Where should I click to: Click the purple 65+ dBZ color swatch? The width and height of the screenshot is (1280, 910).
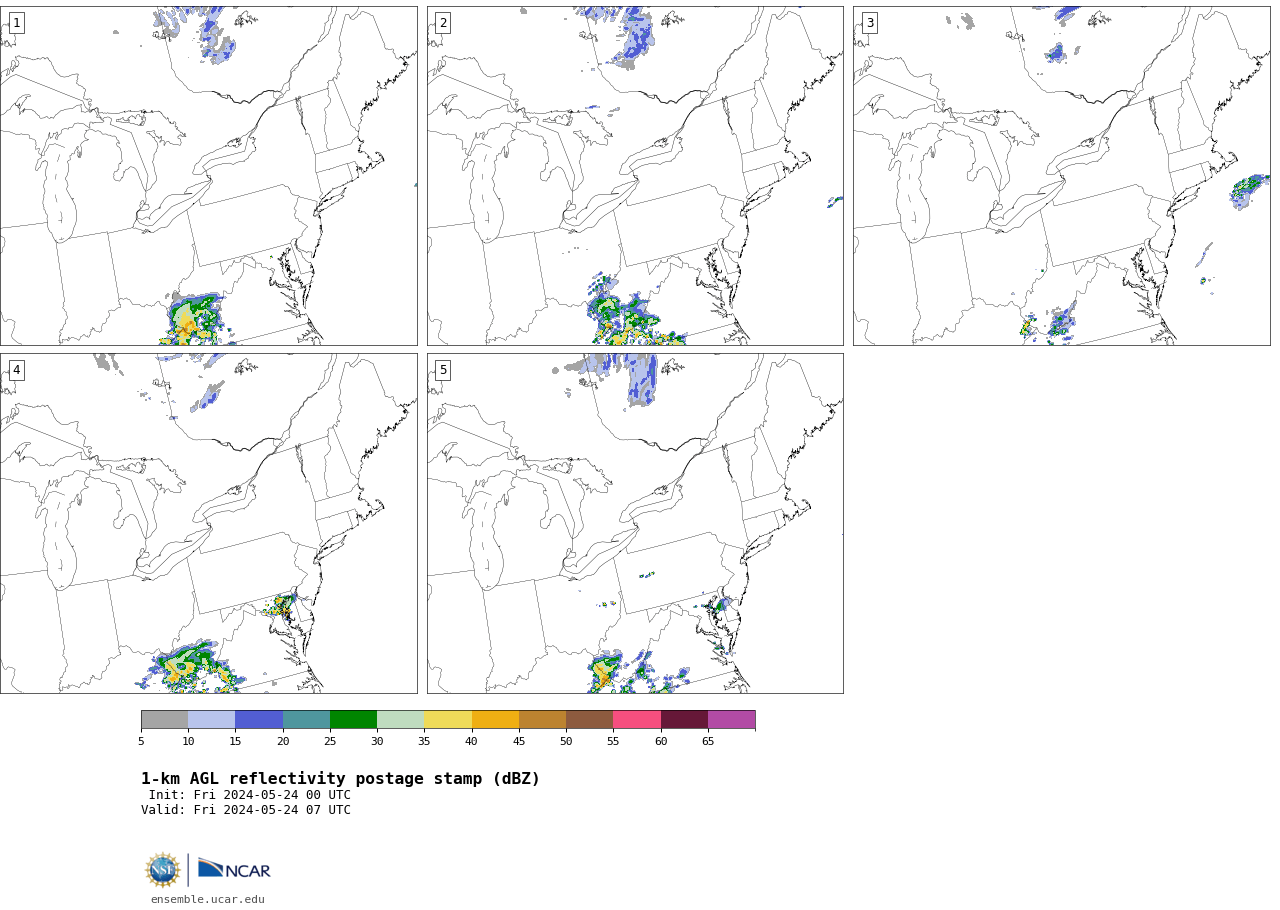coord(732,720)
